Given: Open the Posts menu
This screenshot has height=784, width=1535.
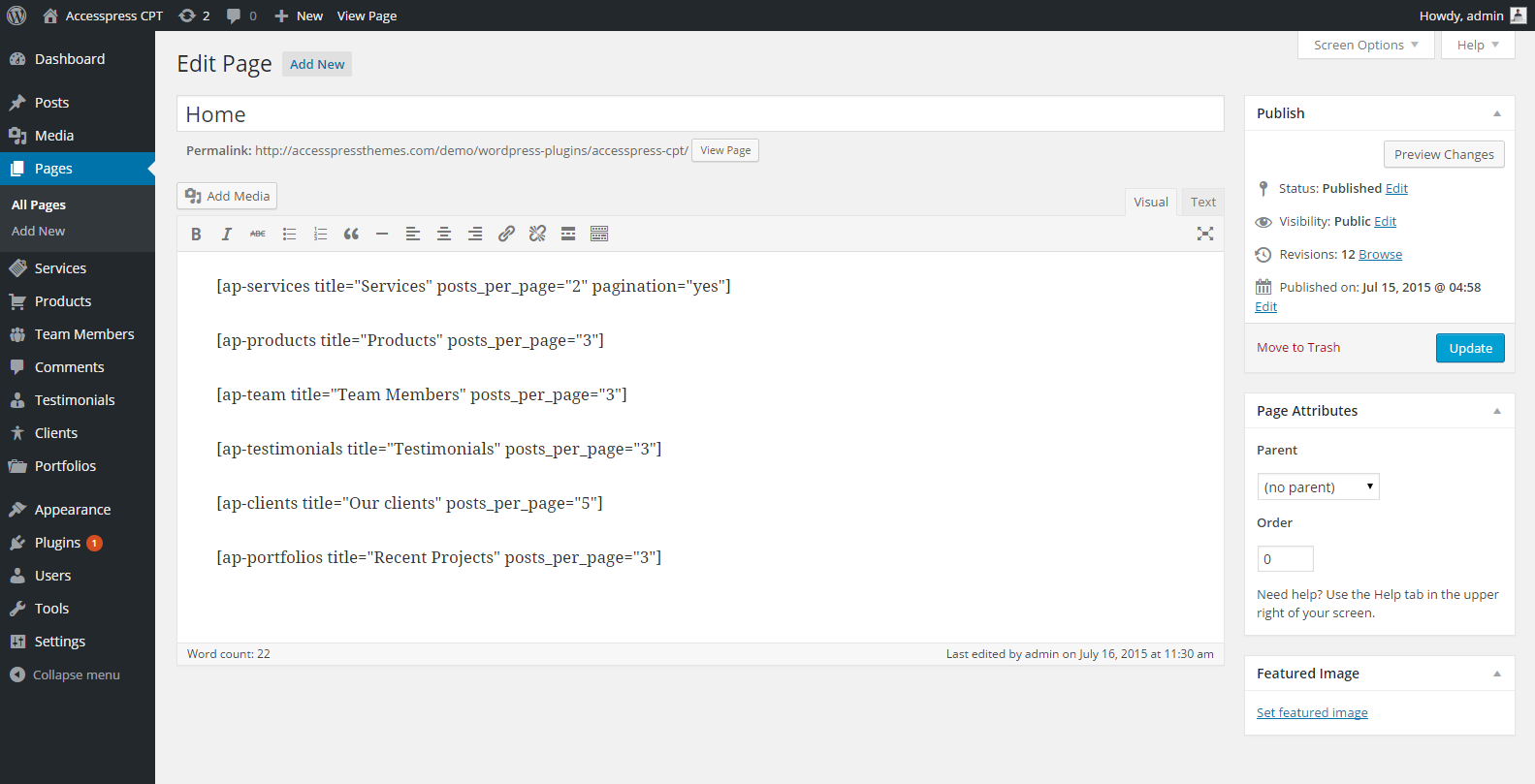Looking at the screenshot, I should (x=78, y=103).
